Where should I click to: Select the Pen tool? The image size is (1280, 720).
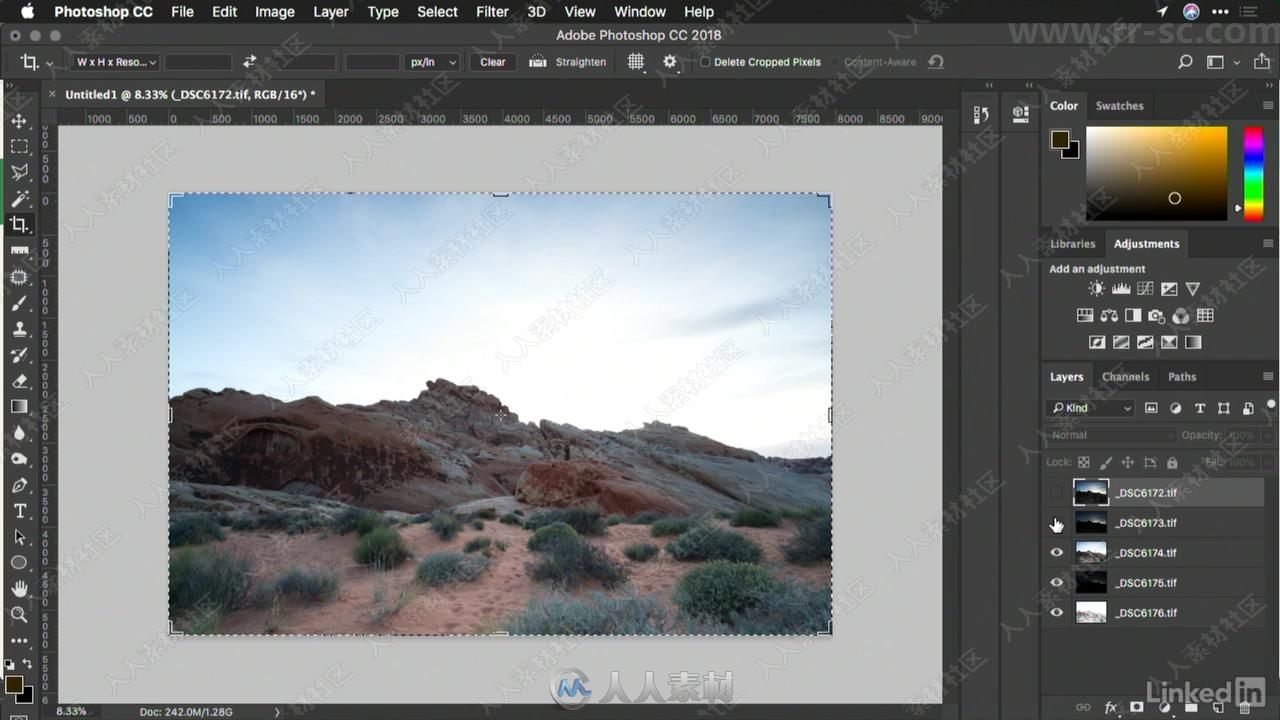(19, 485)
